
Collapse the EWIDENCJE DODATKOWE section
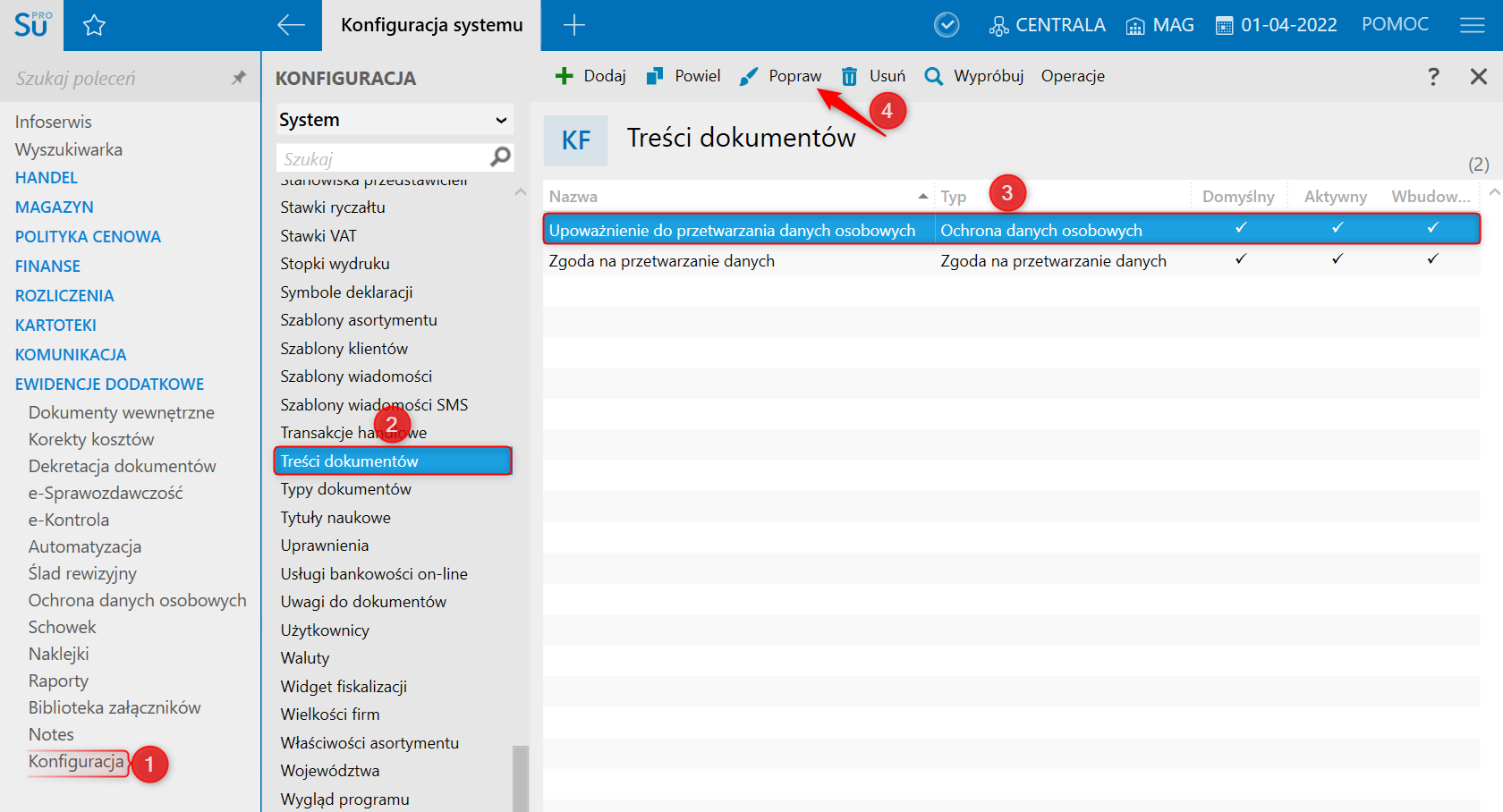pyautogui.click(x=109, y=385)
